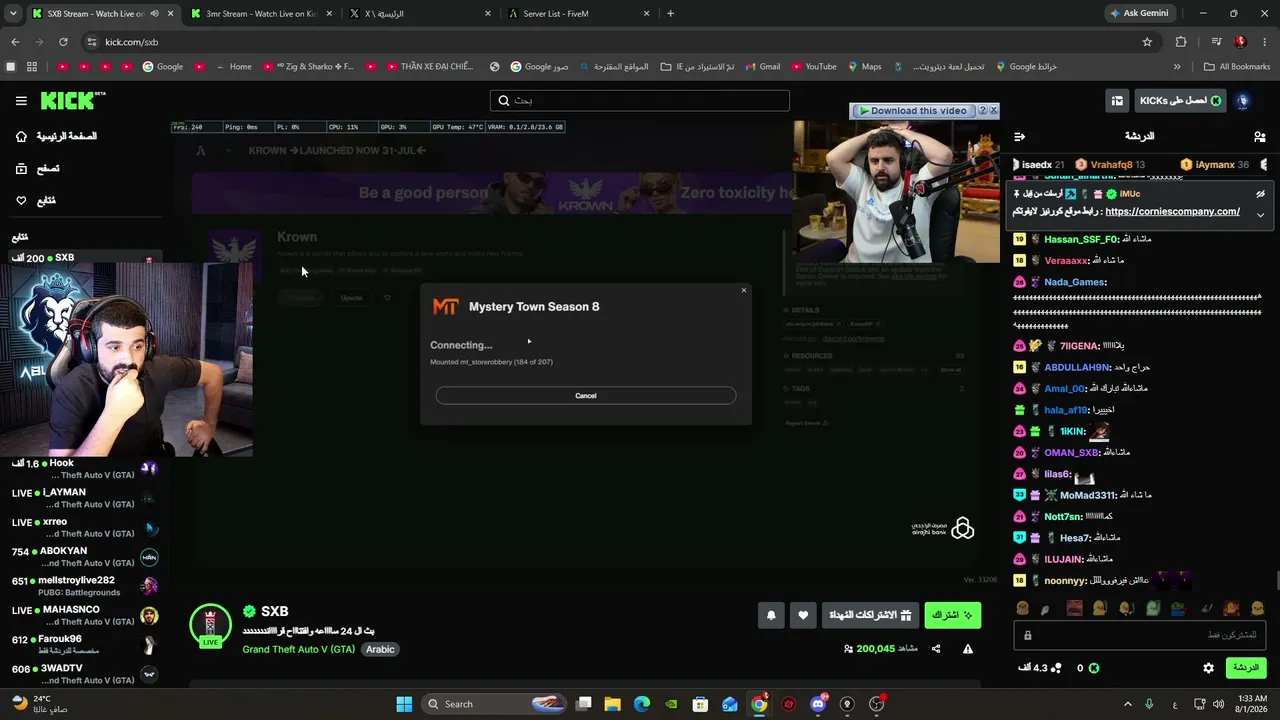The width and height of the screenshot is (1280, 720).
Task: Open Maps bookmark
Action: [865, 67]
